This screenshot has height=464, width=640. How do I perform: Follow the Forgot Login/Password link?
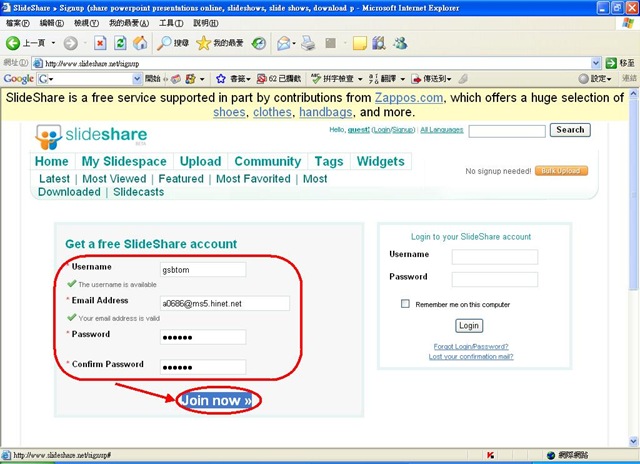click(x=471, y=346)
